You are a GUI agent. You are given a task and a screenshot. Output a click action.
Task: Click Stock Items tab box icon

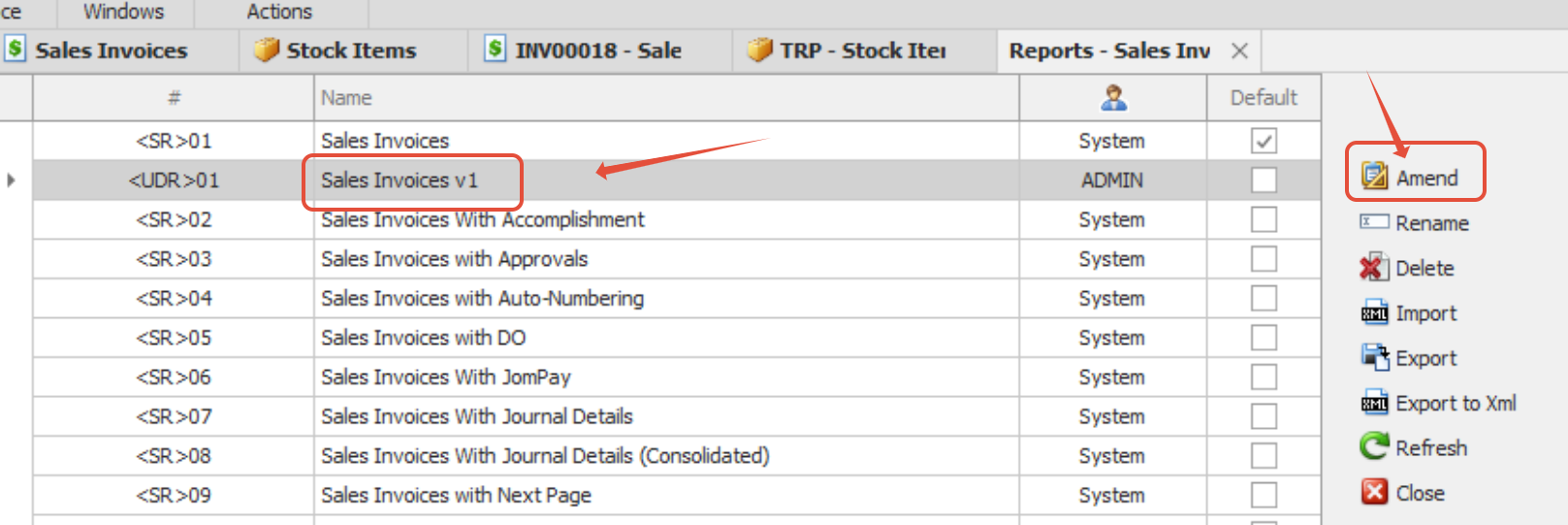[x=267, y=49]
